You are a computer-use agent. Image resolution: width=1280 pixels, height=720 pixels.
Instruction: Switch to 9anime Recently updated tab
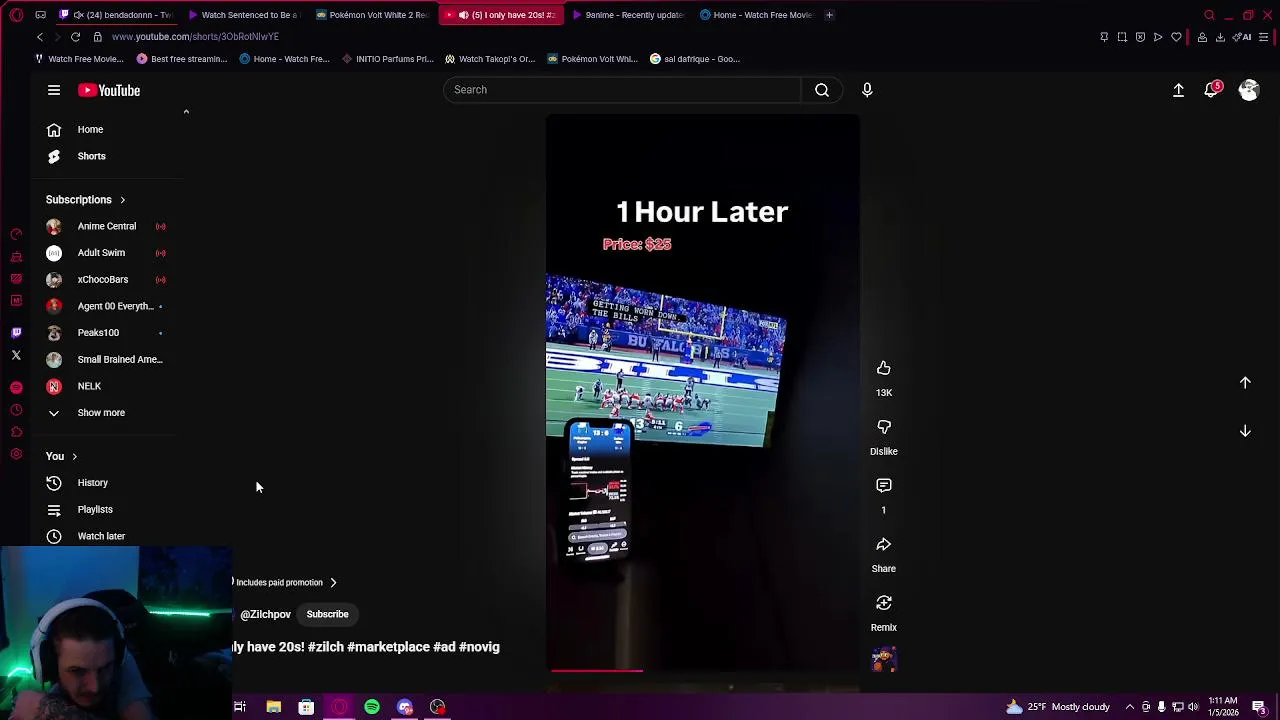click(628, 15)
